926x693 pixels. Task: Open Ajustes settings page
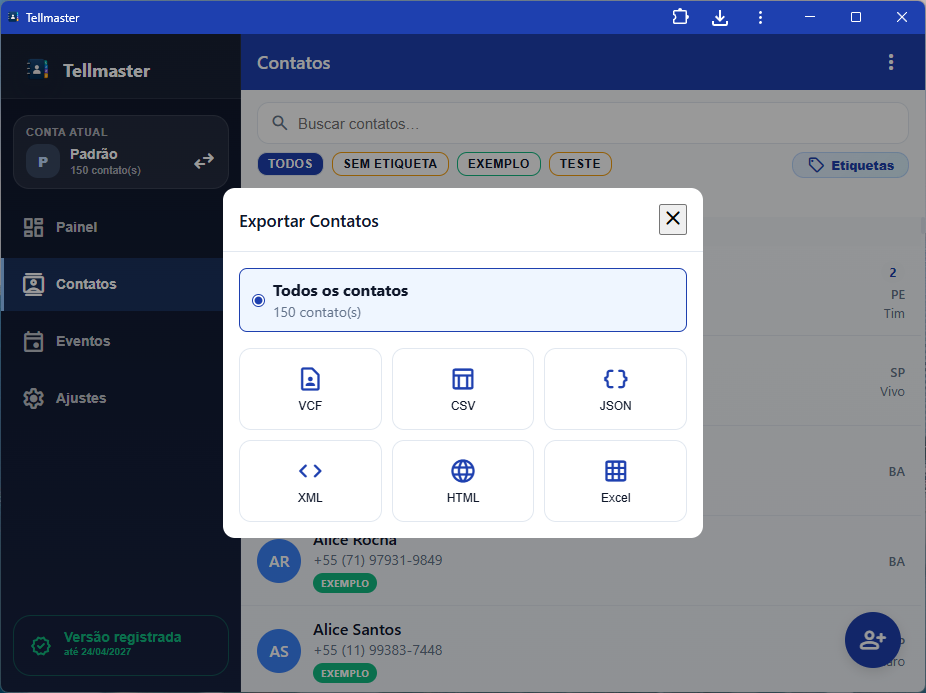pos(80,398)
